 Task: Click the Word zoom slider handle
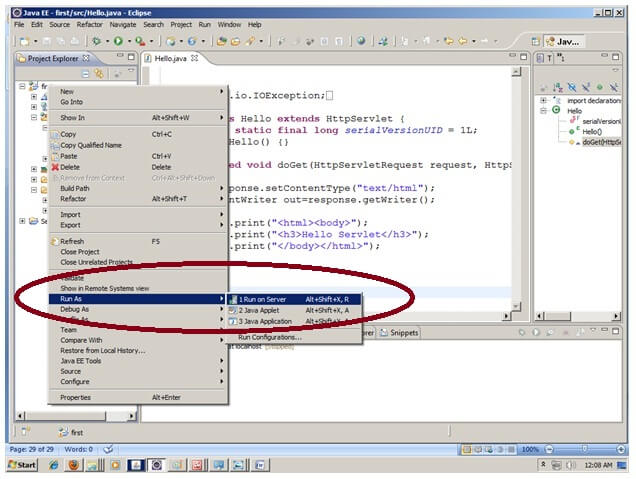[584, 449]
